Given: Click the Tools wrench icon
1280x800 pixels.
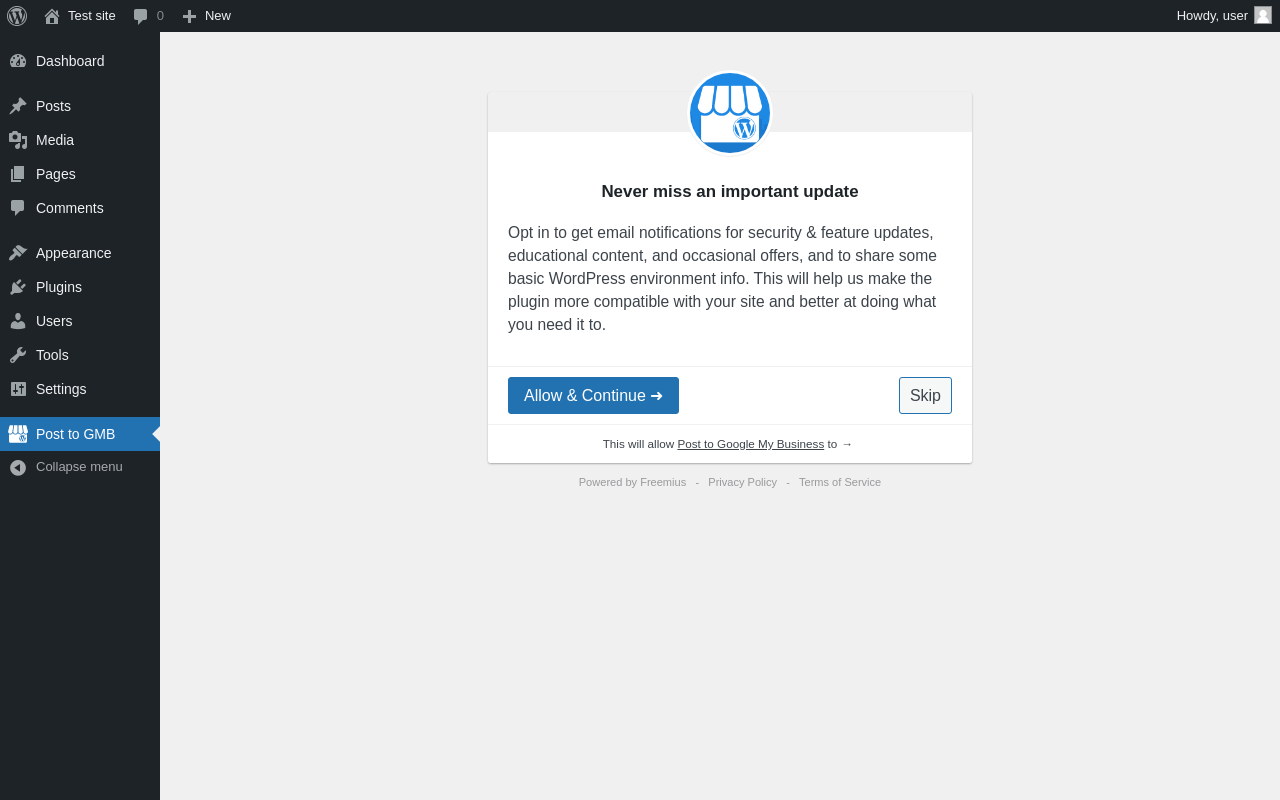Looking at the screenshot, I should 18,355.
